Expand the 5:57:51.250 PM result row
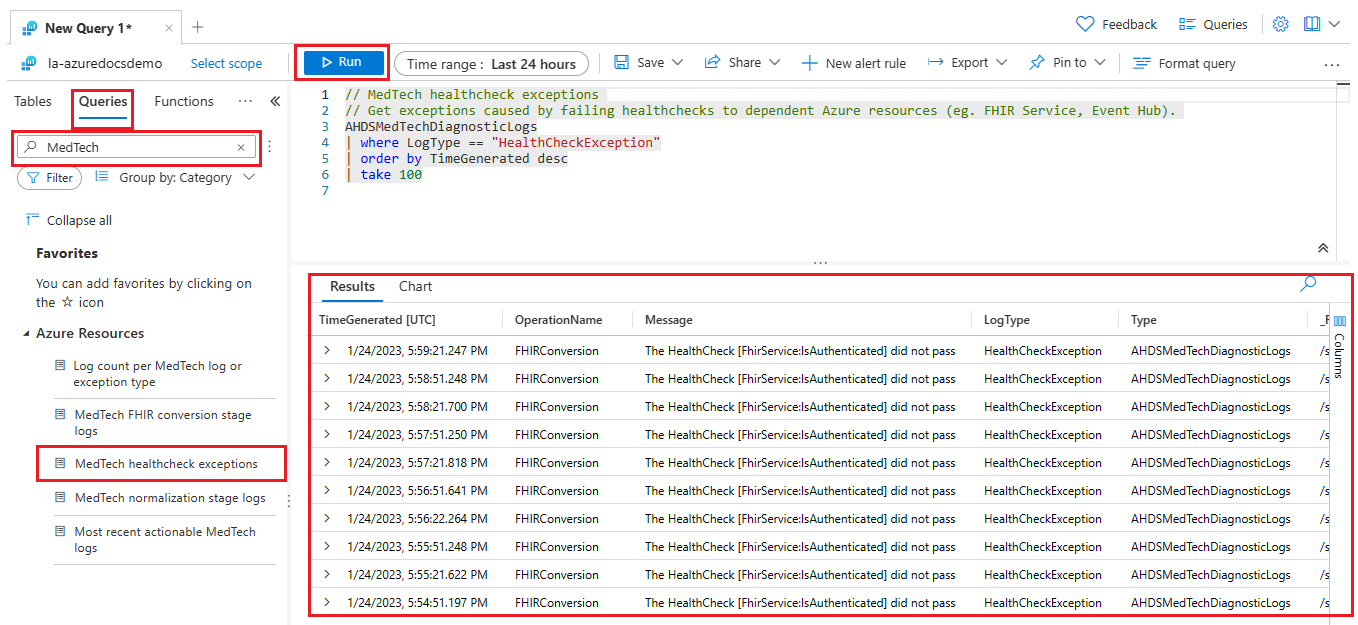1358x625 pixels. [326, 435]
